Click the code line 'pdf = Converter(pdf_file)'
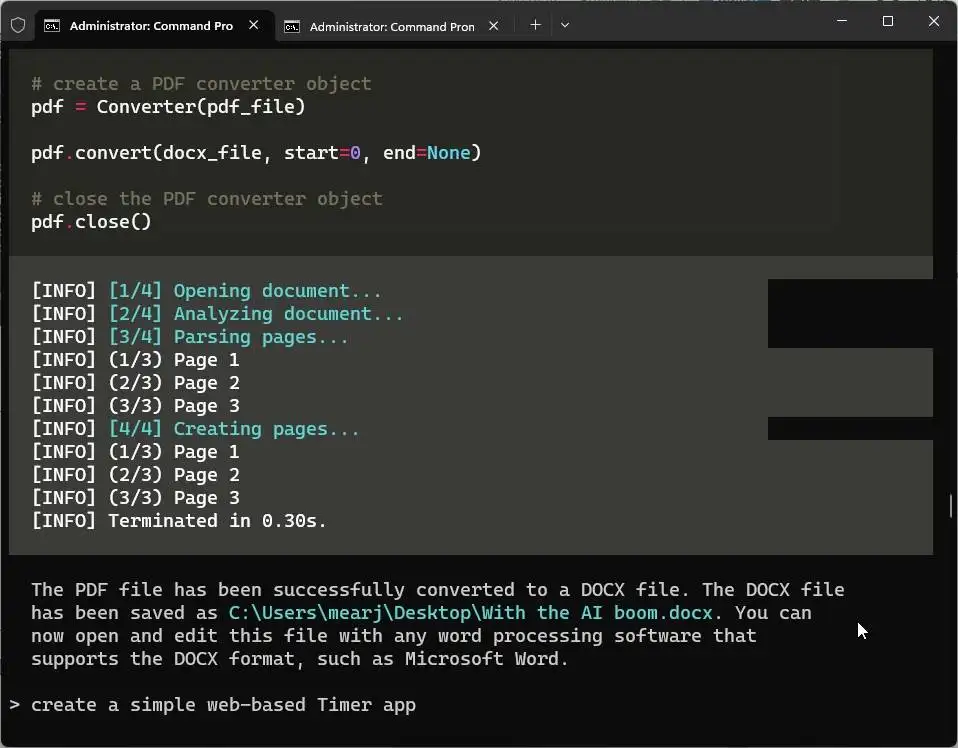The image size is (958, 748). [168, 107]
